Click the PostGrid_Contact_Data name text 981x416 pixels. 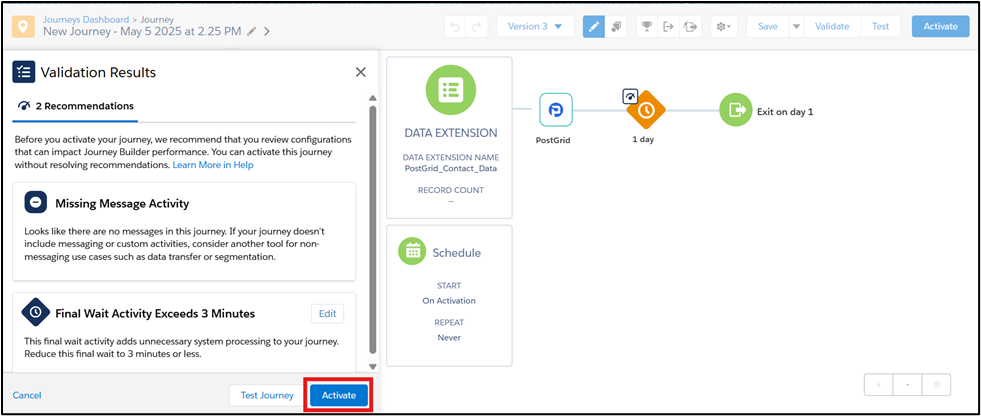(x=450, y=168)
